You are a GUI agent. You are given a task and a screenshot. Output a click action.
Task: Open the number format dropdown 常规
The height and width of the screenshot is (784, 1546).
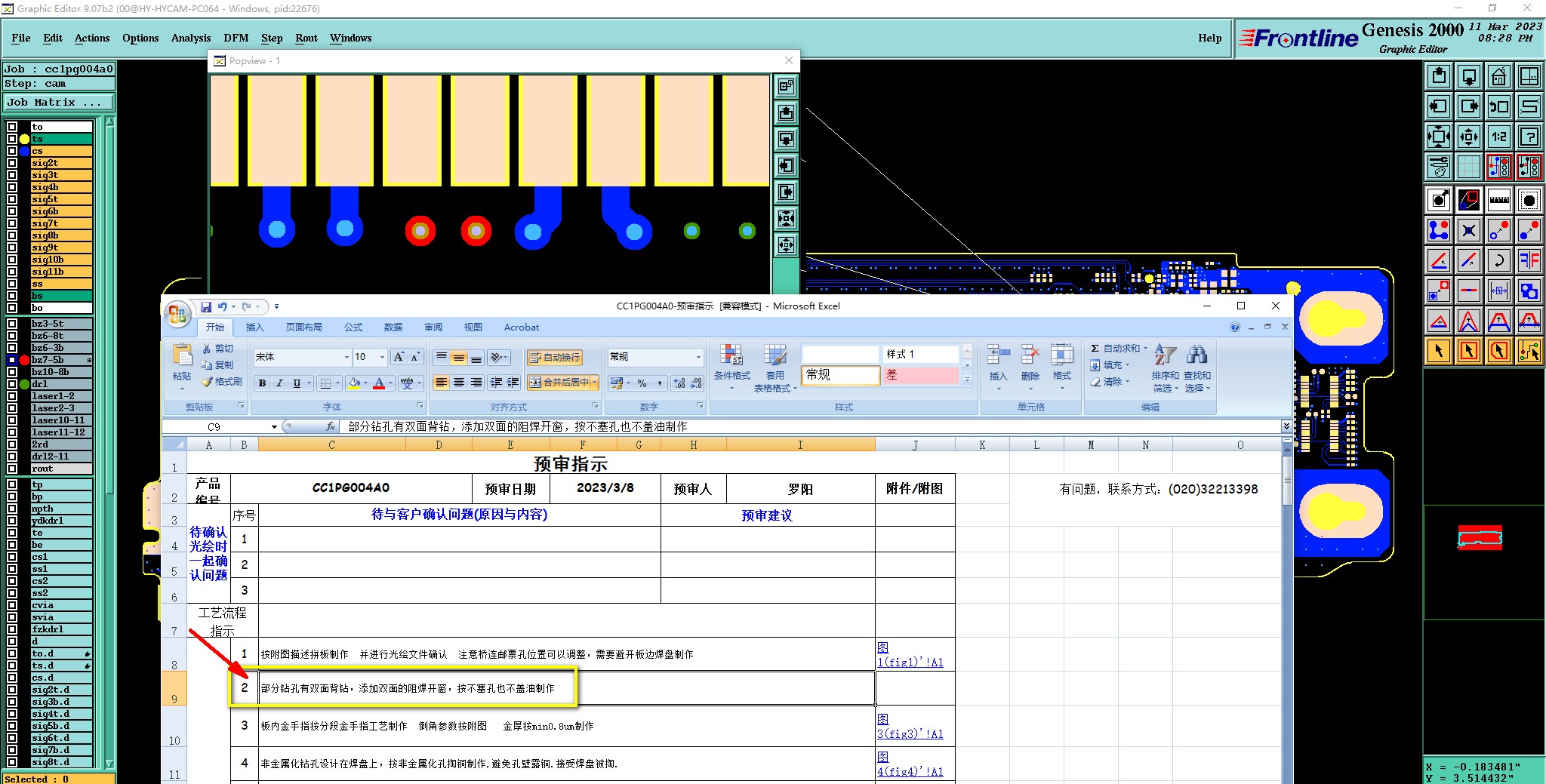click(698, 357)
